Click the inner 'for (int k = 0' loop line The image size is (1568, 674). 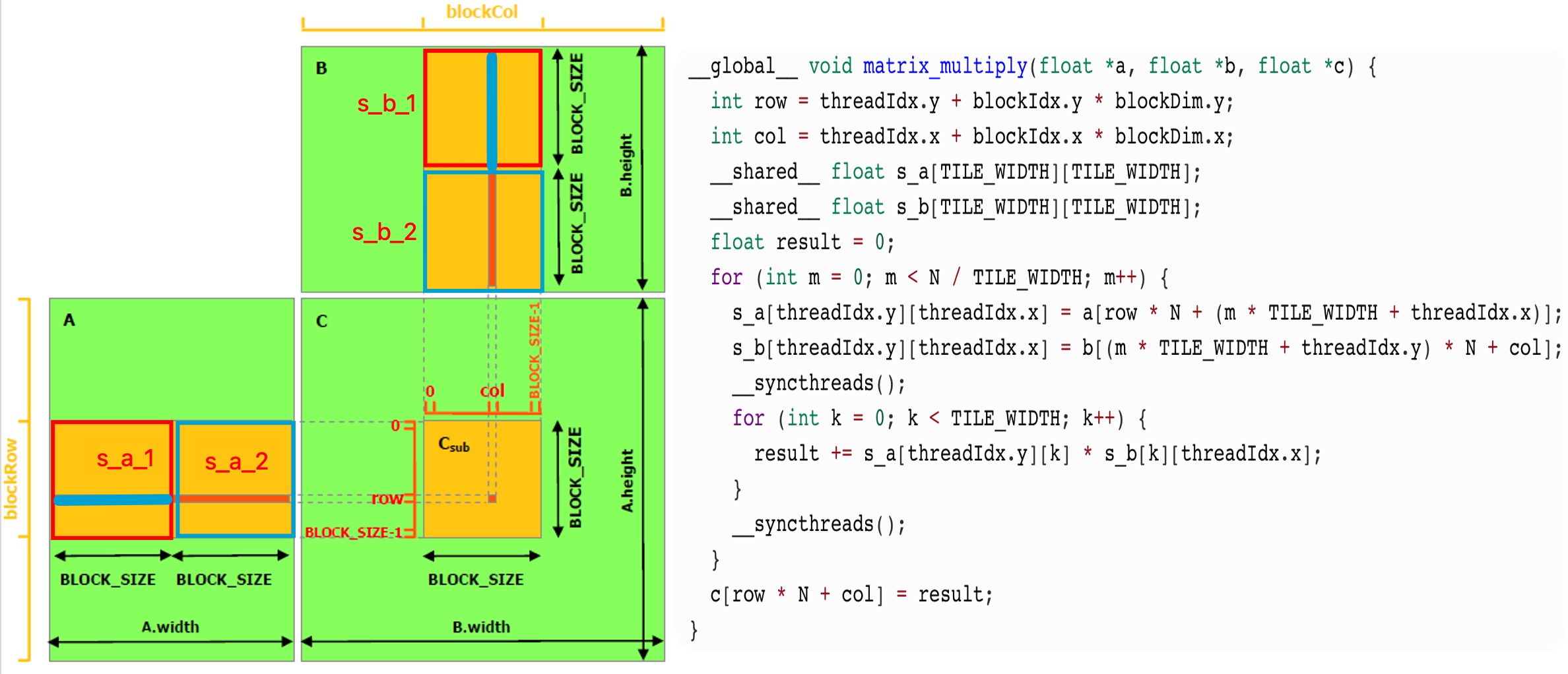pyautogui.click(x=940, y=418)
